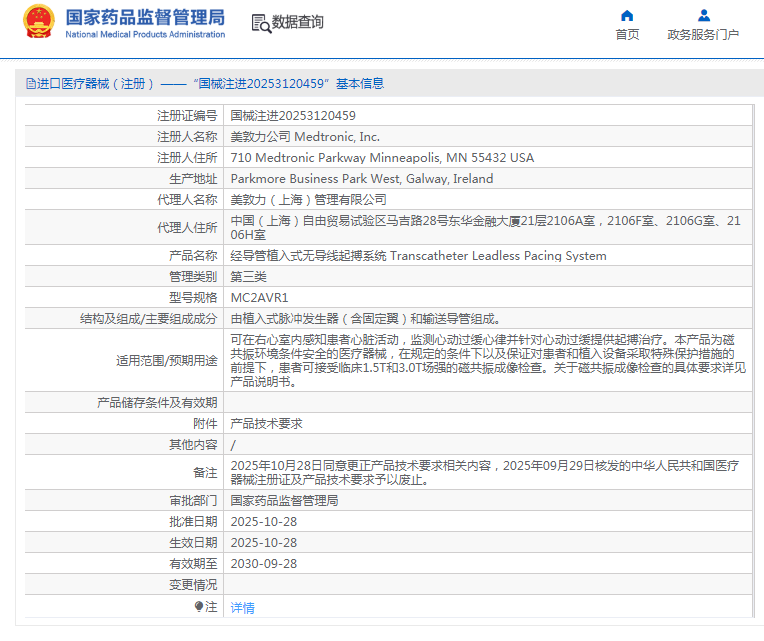Click the 批准日期 row date value
764x641 pixels.
click(x=264, y=522)
